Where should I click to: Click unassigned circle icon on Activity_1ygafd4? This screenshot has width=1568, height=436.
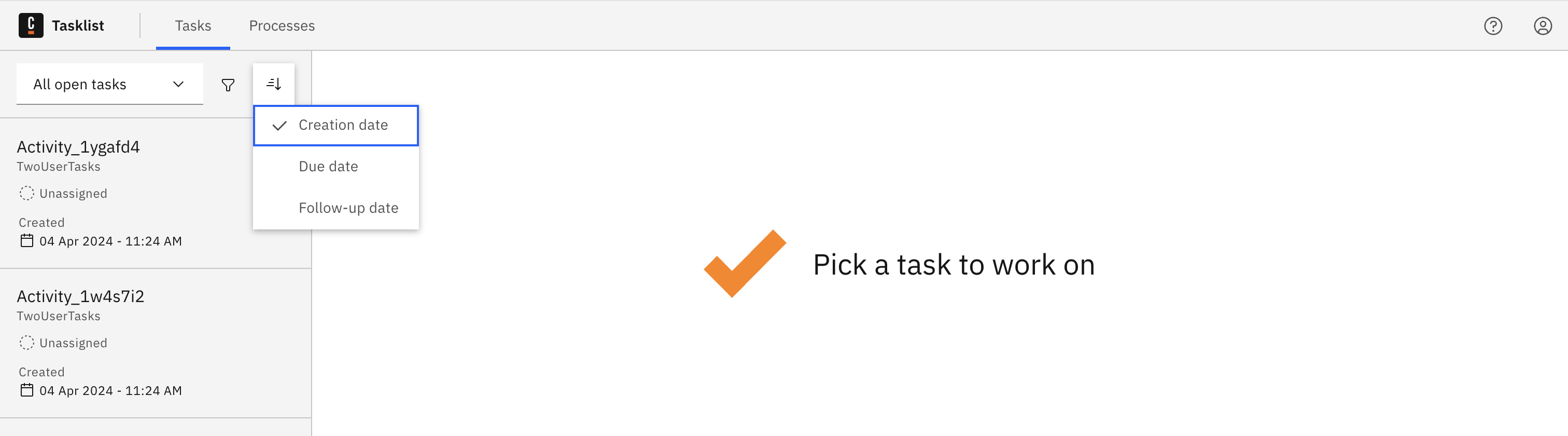coord(27,194)
